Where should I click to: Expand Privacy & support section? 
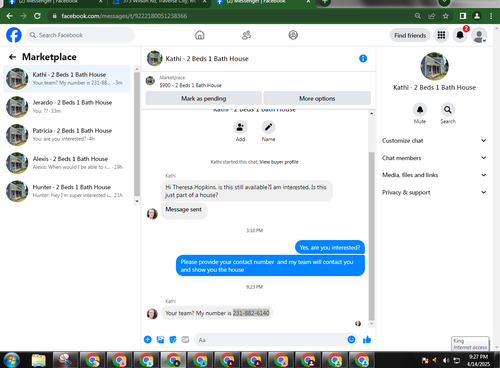click(x=434, y=192)
